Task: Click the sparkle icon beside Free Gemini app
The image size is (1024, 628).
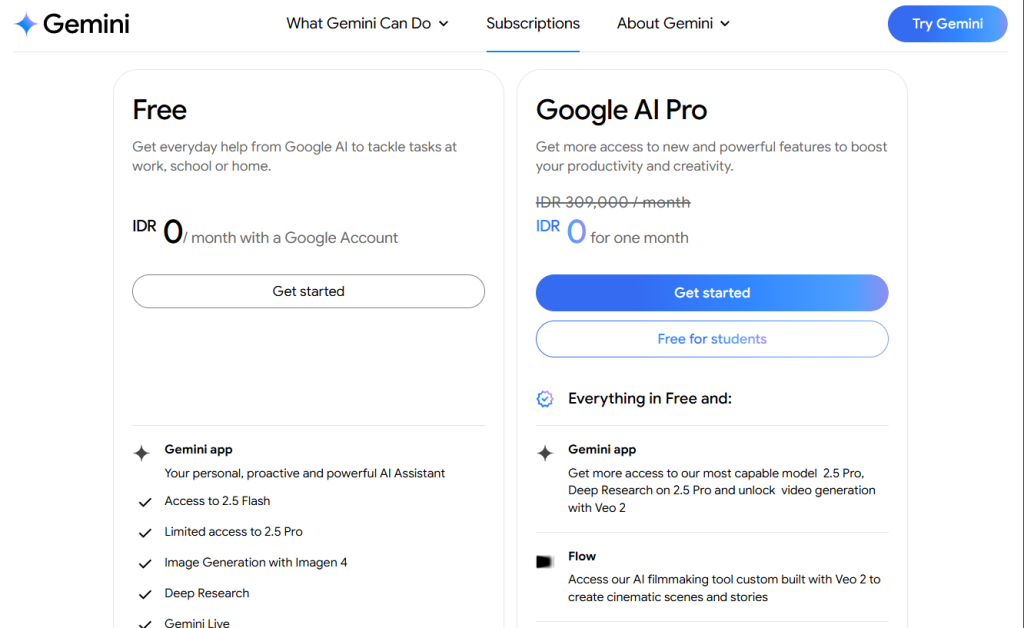Action: [x=142, y=453]
